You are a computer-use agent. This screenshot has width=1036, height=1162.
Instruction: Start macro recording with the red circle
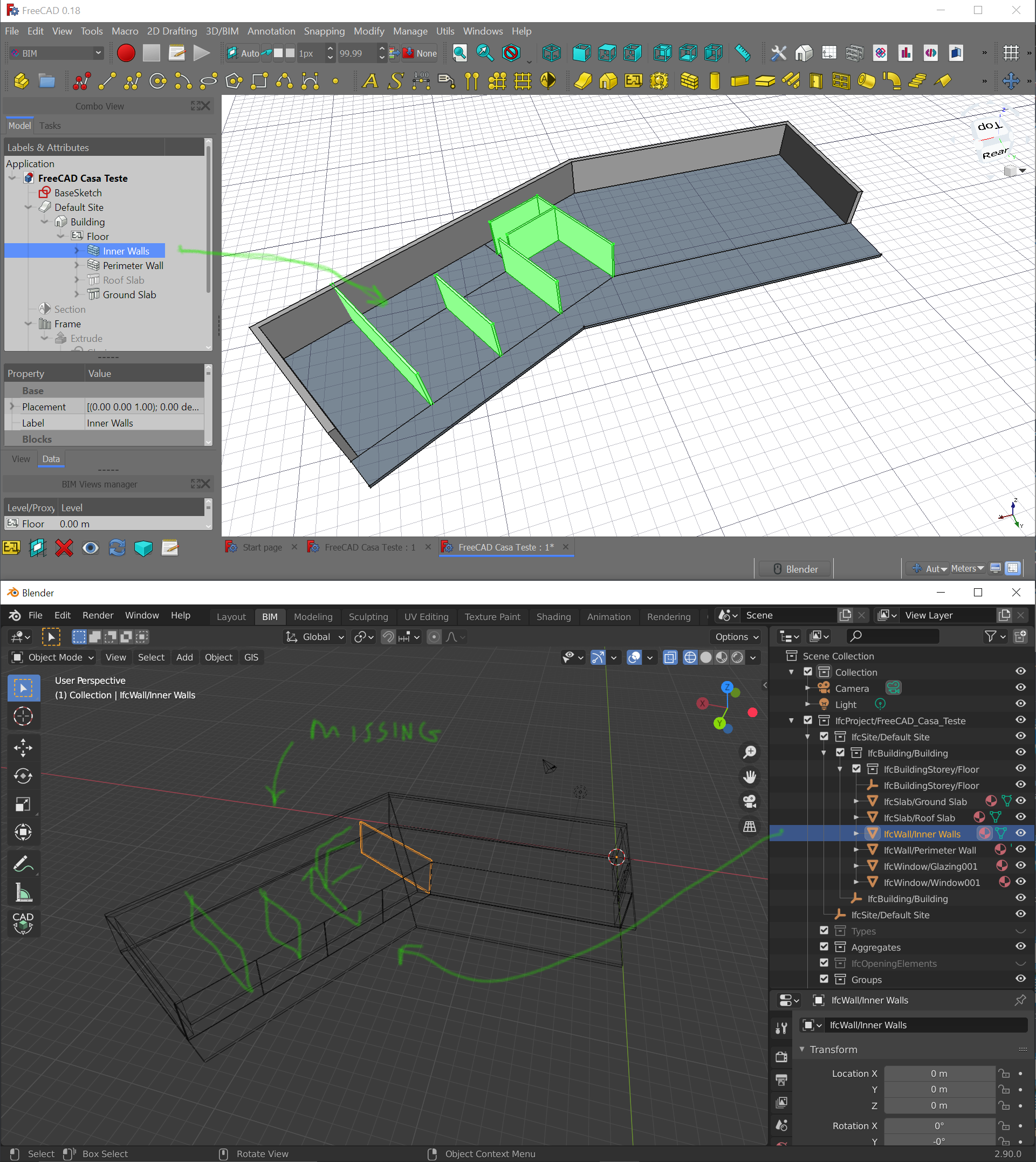tap(126, 53)
